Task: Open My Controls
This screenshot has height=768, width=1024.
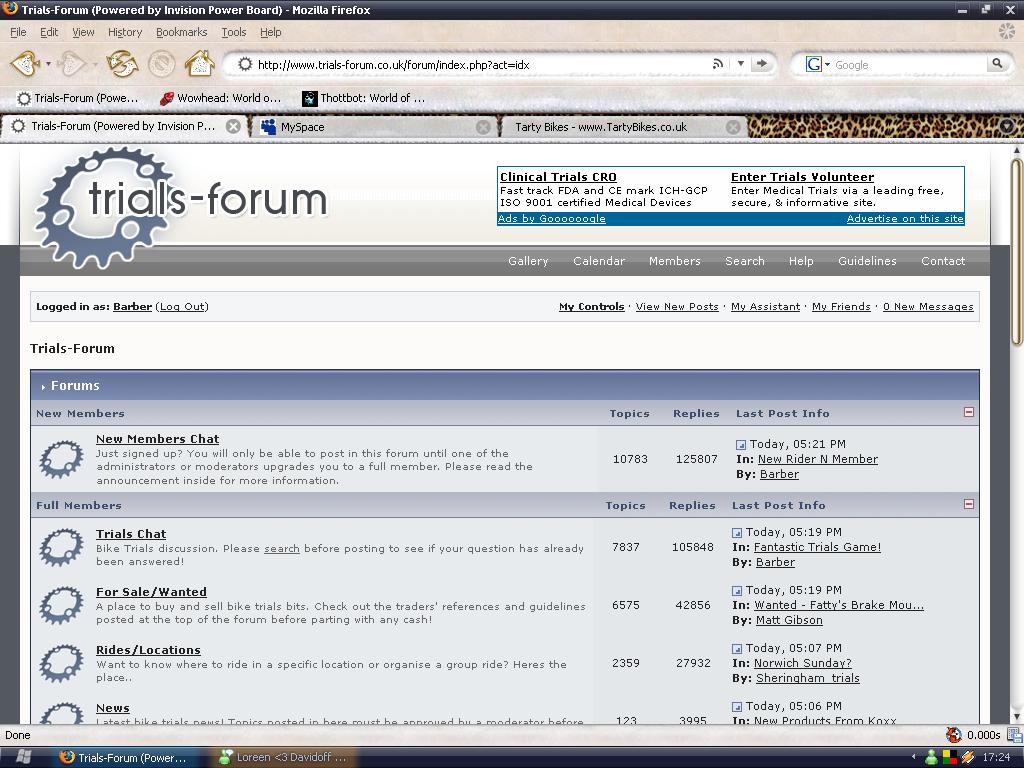Action: pyautogui.click(x=592, y=306)
